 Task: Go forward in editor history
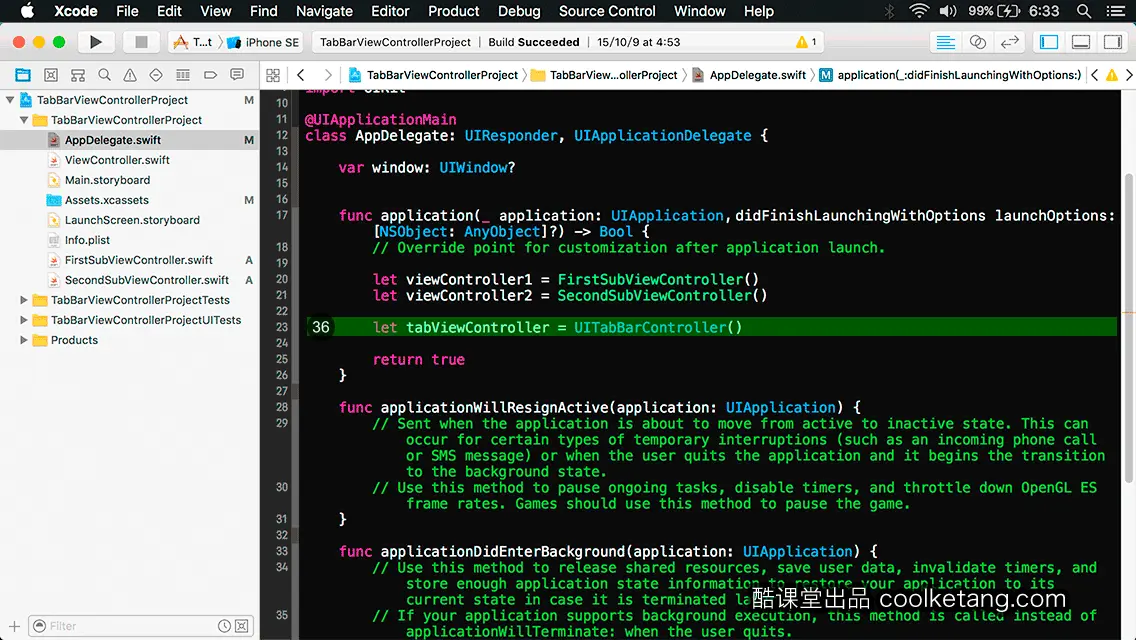(x=327, y=75)
